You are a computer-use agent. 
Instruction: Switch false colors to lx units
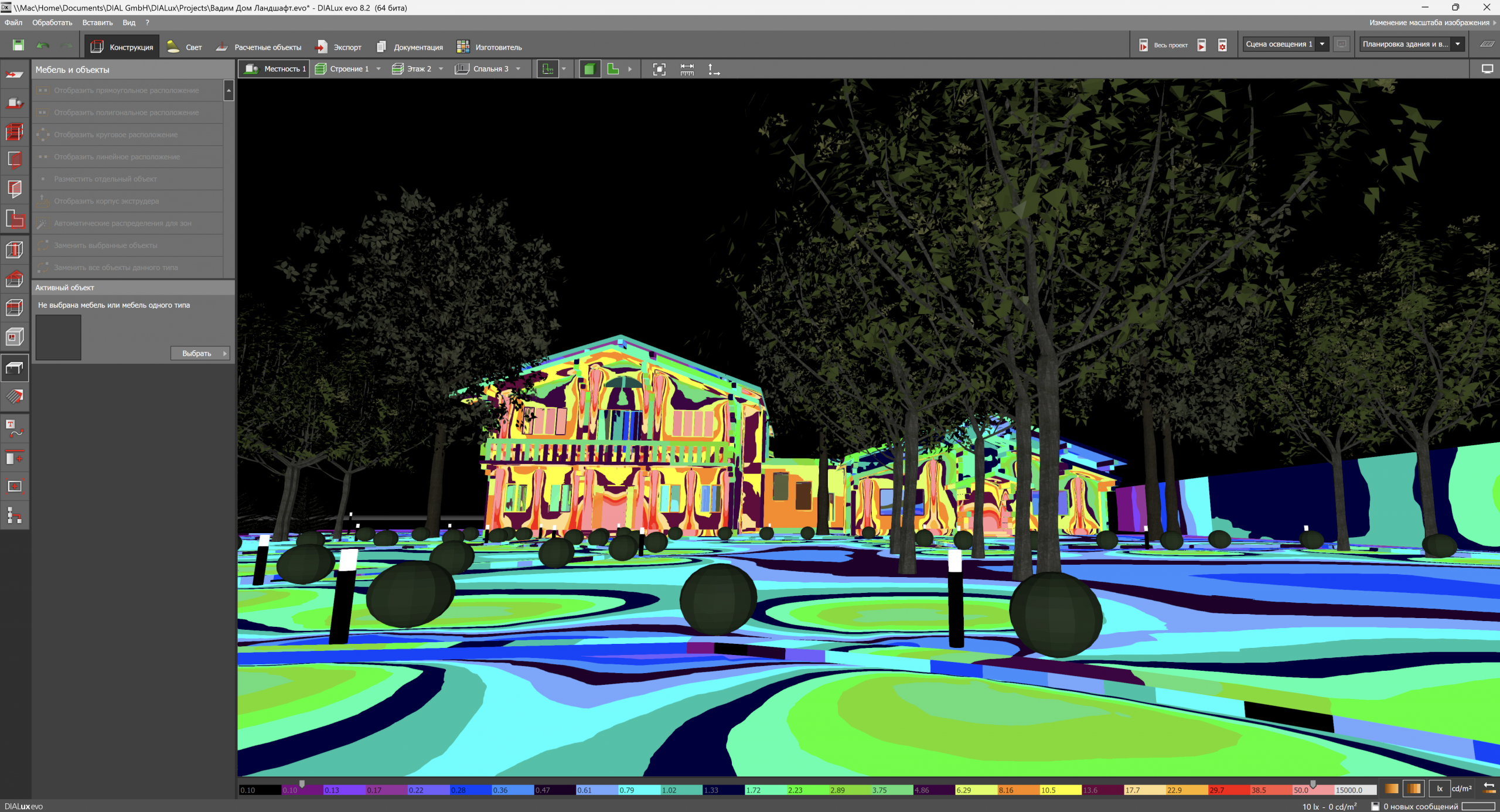point(1439,789)
